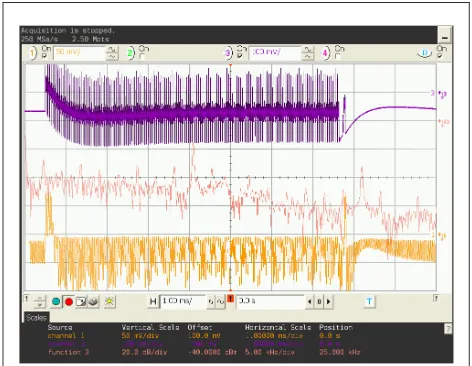This screenshot has height=366, width=472.
Task: Click the red Stop acquisition button
Action: pos(69,302)
